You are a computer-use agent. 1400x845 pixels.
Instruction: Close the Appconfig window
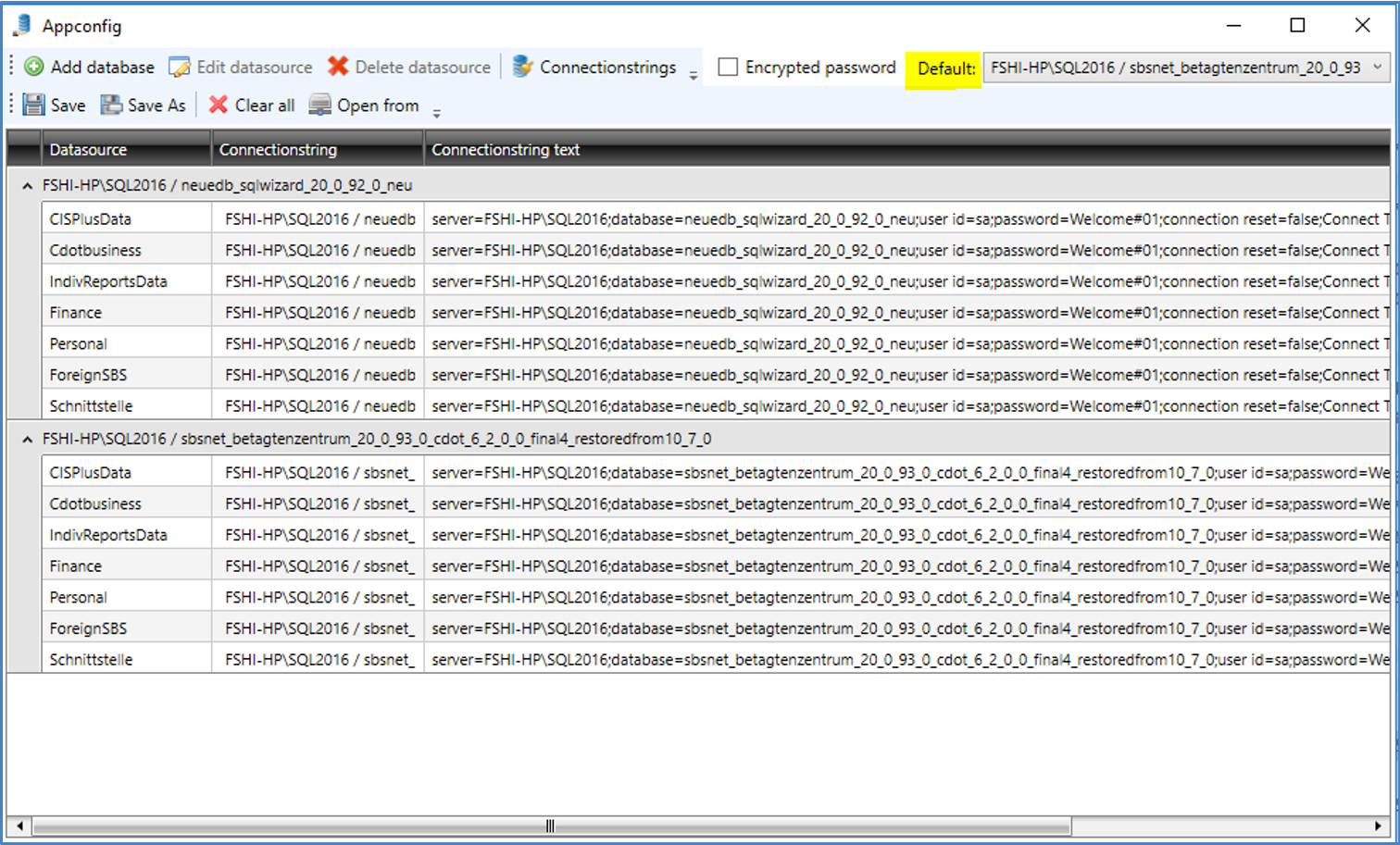tap(1362, 25)
